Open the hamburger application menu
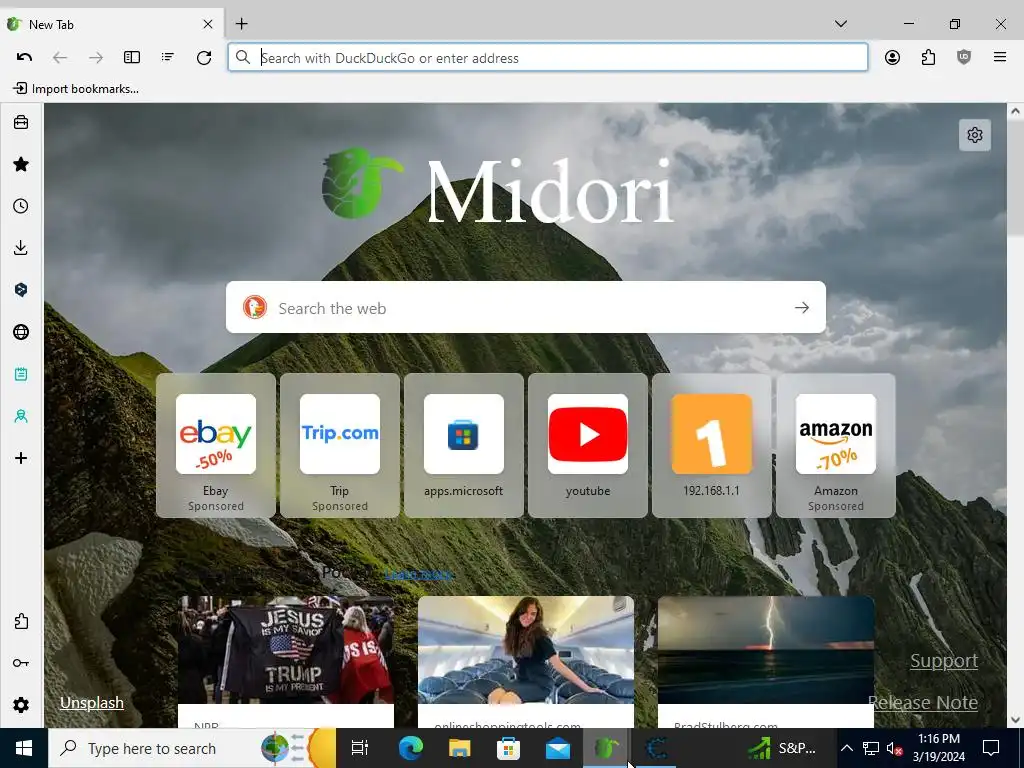Image resolution: width=1024 pixels, height=768 pixels. click(x=1000, y=57)
